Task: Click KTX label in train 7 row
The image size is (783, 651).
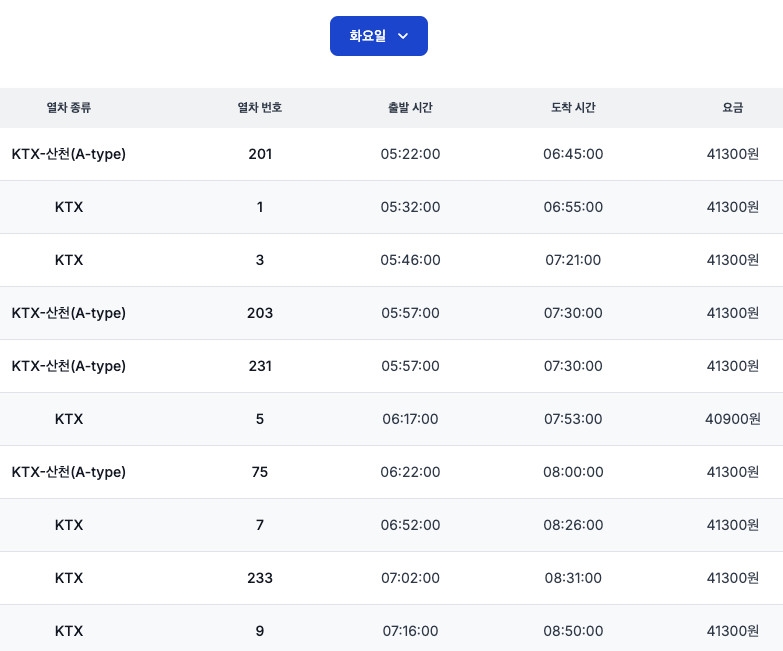Action: [x=69, y=525]
